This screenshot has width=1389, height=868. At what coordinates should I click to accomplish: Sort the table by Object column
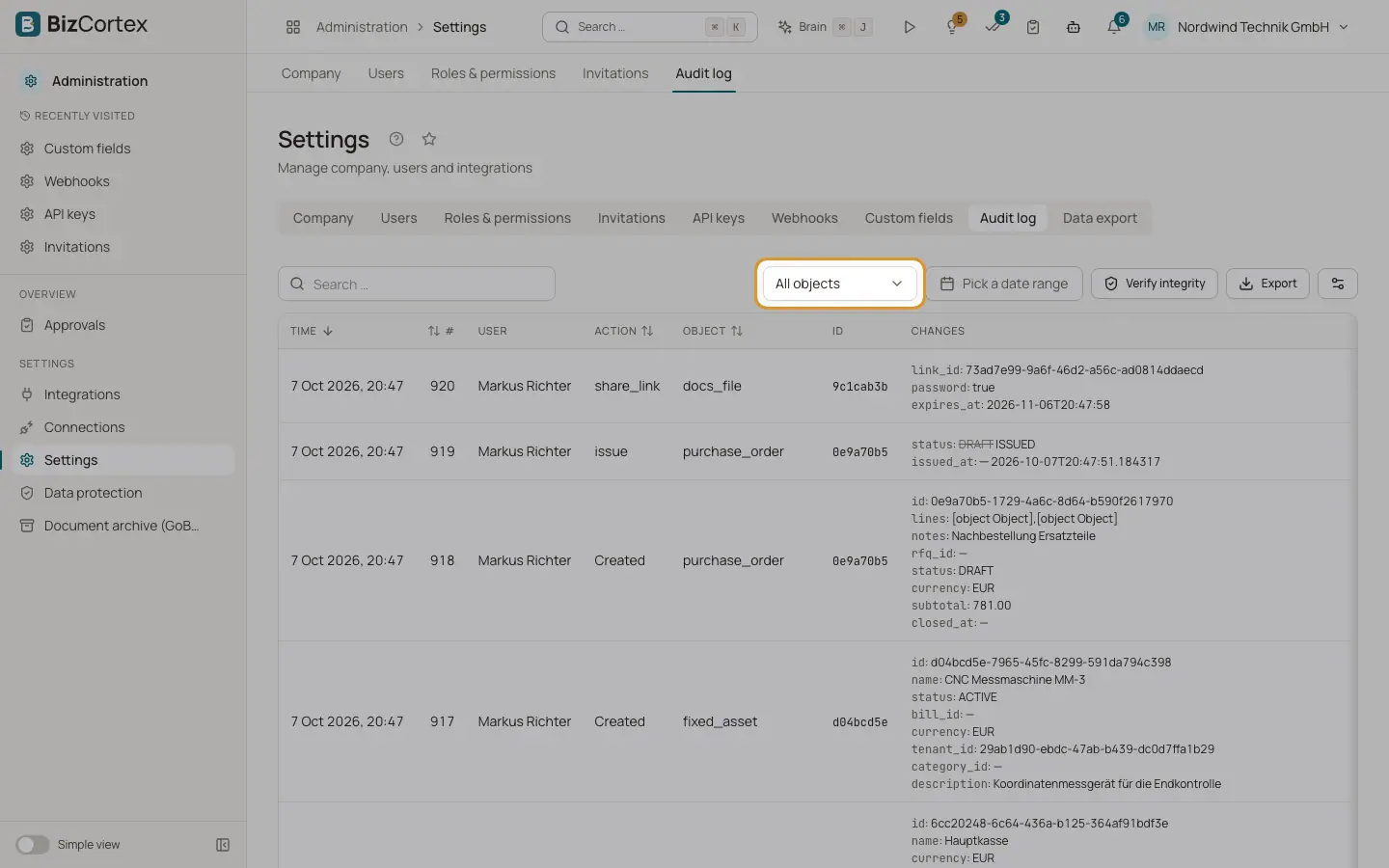[713, 331]
